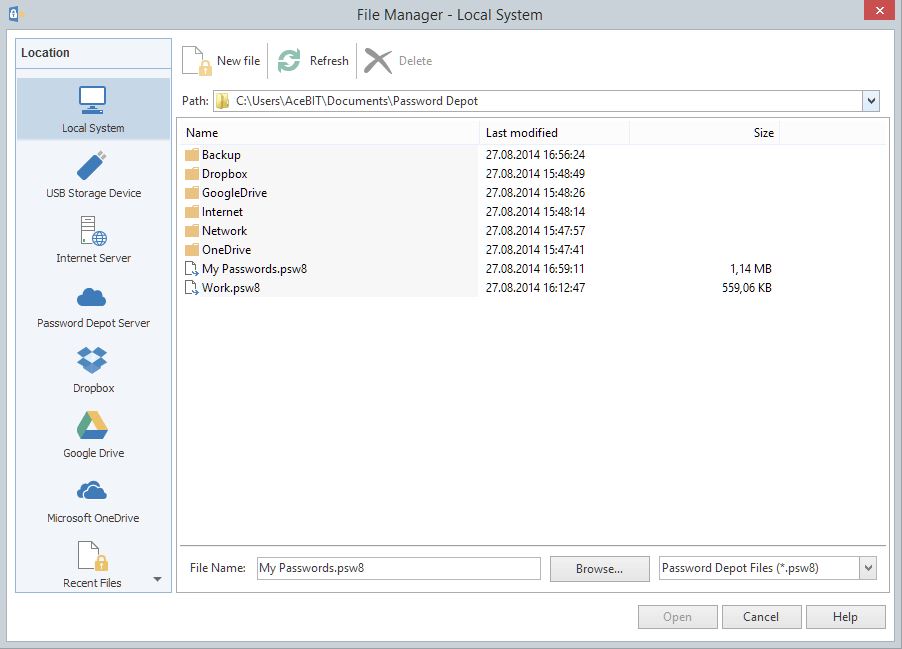Open the Help button
The image size is (902, 649).
pyautogui.click(x=845, y=616)
